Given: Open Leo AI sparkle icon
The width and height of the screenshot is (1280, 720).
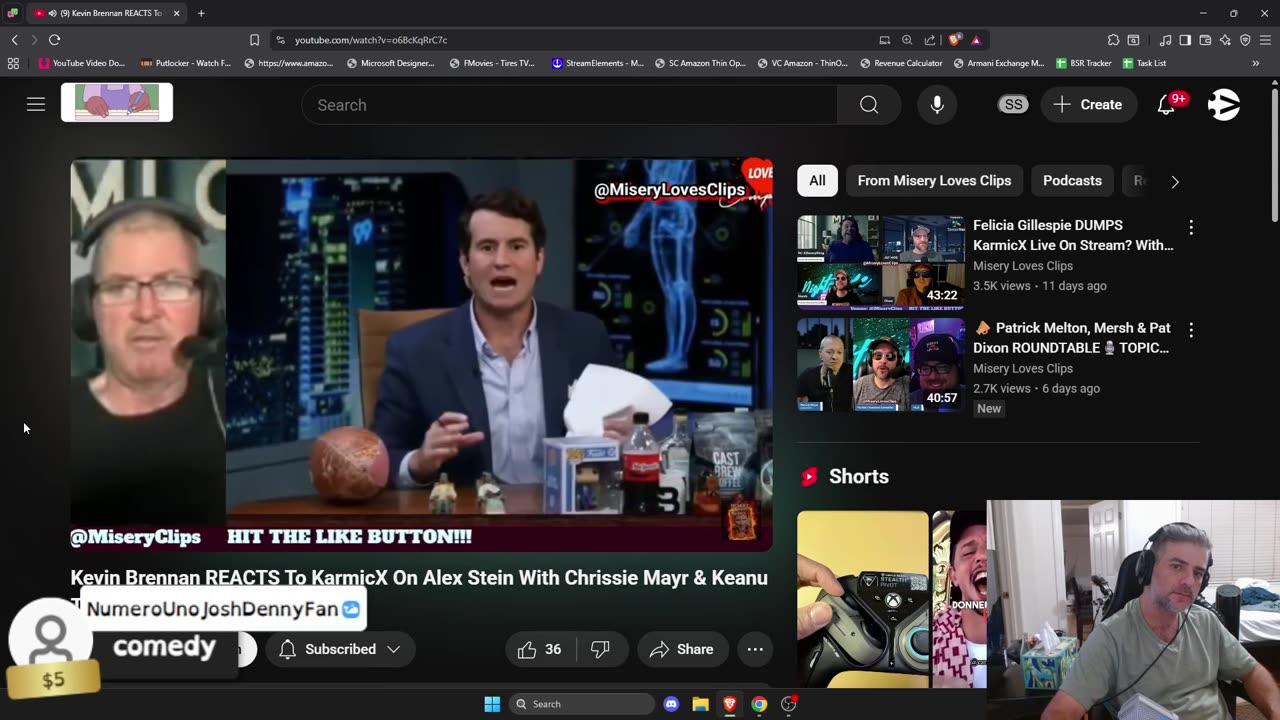Looking at the screenshot, I should click(1225, 40).
